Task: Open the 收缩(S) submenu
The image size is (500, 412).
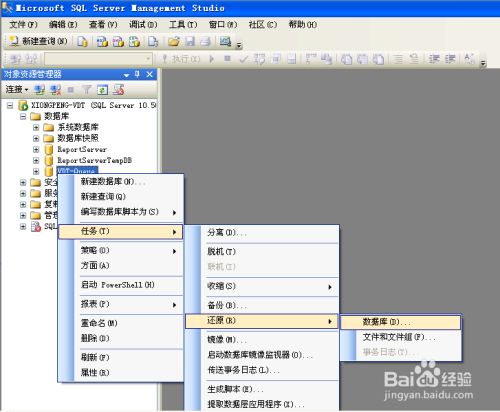Action: [262, 286]
